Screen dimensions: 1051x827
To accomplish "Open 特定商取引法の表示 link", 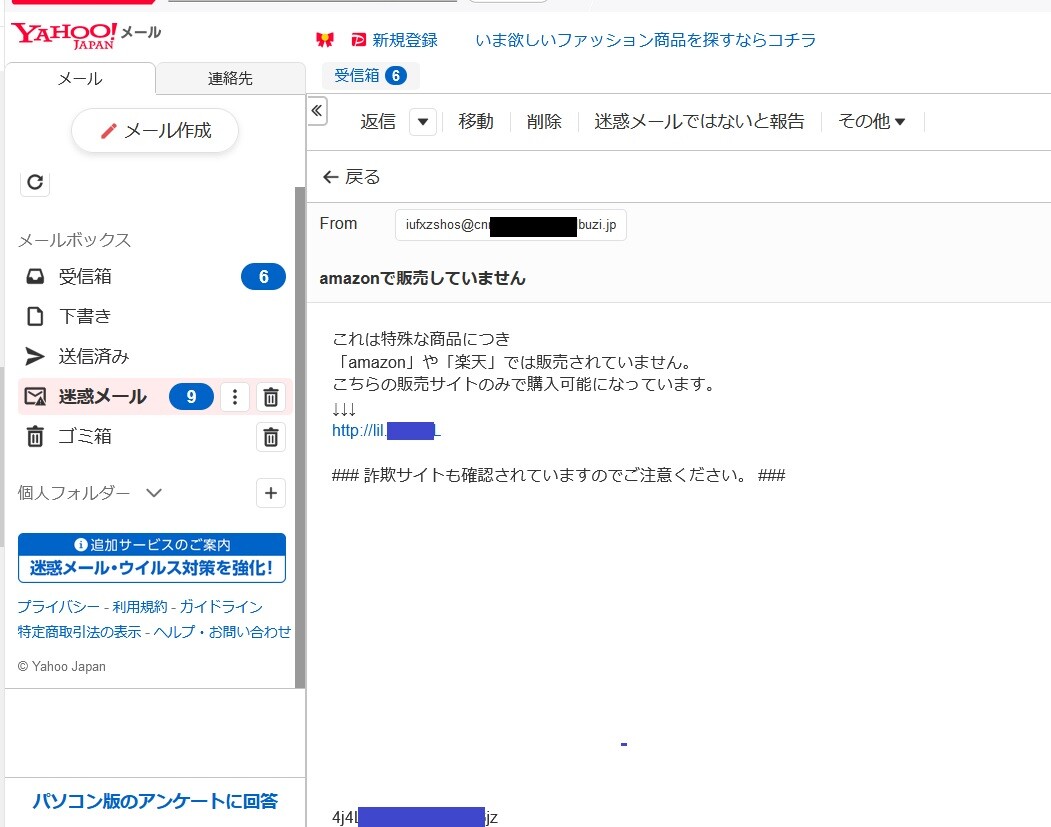I will (79, 632).
